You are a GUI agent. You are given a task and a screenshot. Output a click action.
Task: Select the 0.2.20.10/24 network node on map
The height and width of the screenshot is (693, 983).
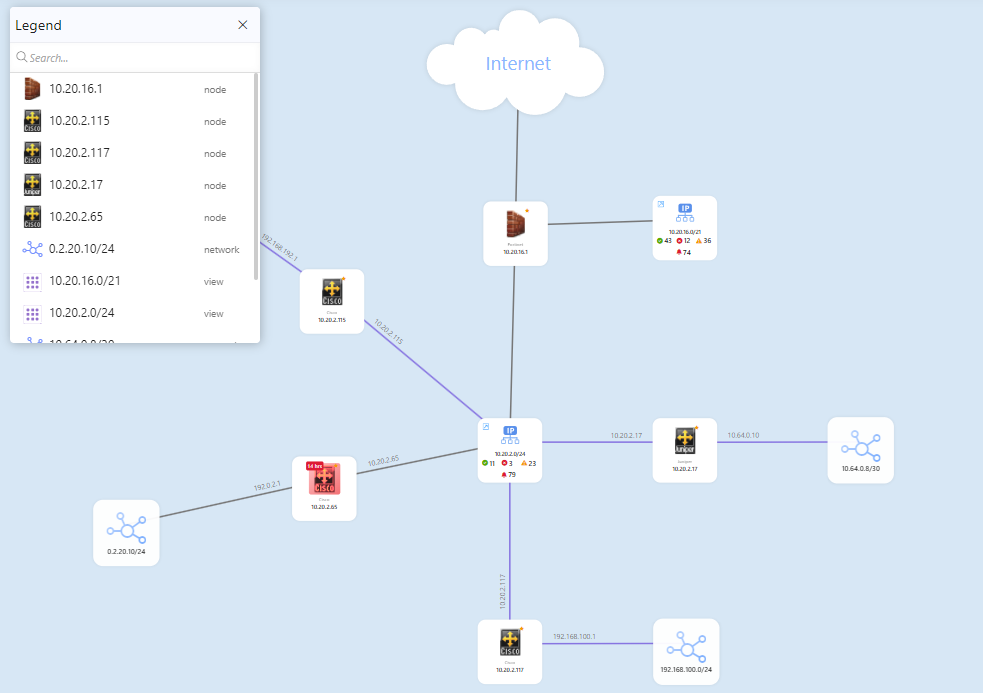tap(126, 533)
